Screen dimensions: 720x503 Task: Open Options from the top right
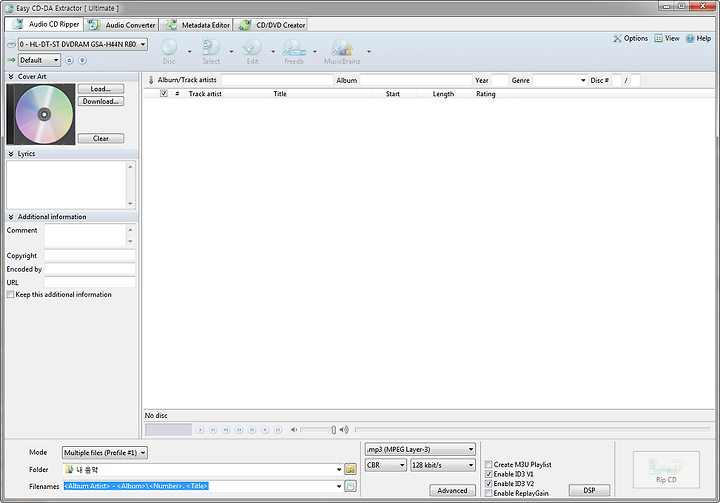[630, 38]
